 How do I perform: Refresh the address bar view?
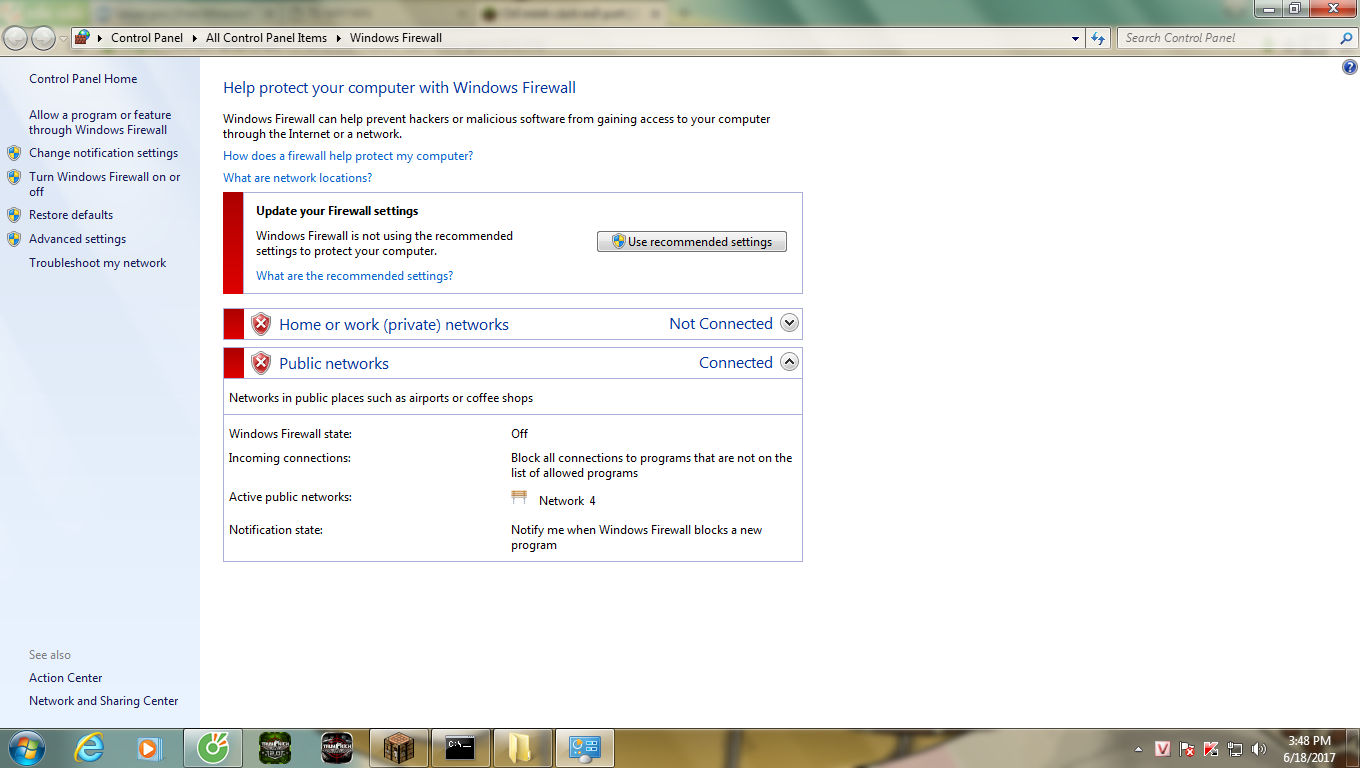(x=1098, y=38)
